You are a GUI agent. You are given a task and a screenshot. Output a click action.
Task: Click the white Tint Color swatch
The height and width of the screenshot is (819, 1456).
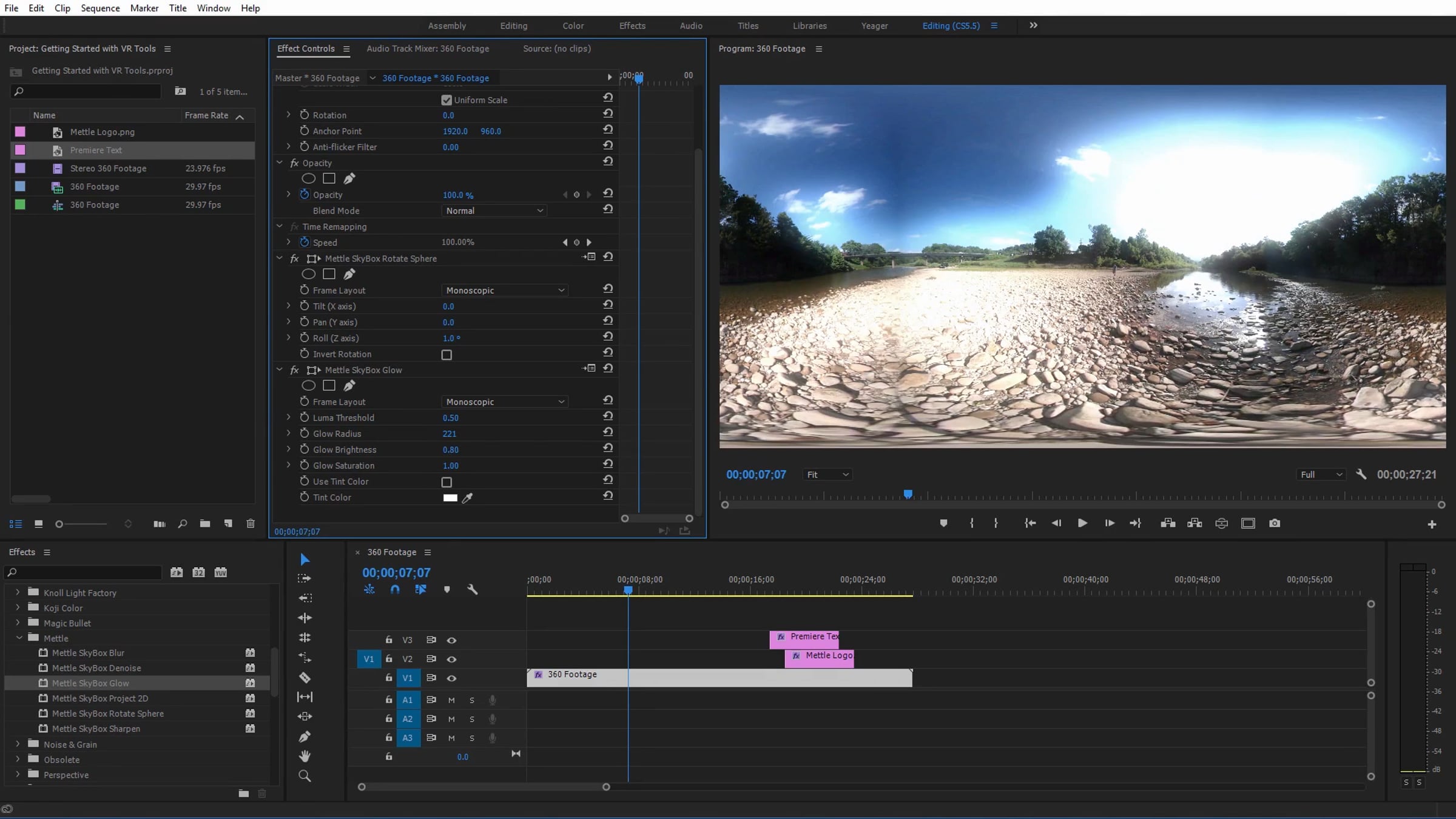(x=450, y=497)
